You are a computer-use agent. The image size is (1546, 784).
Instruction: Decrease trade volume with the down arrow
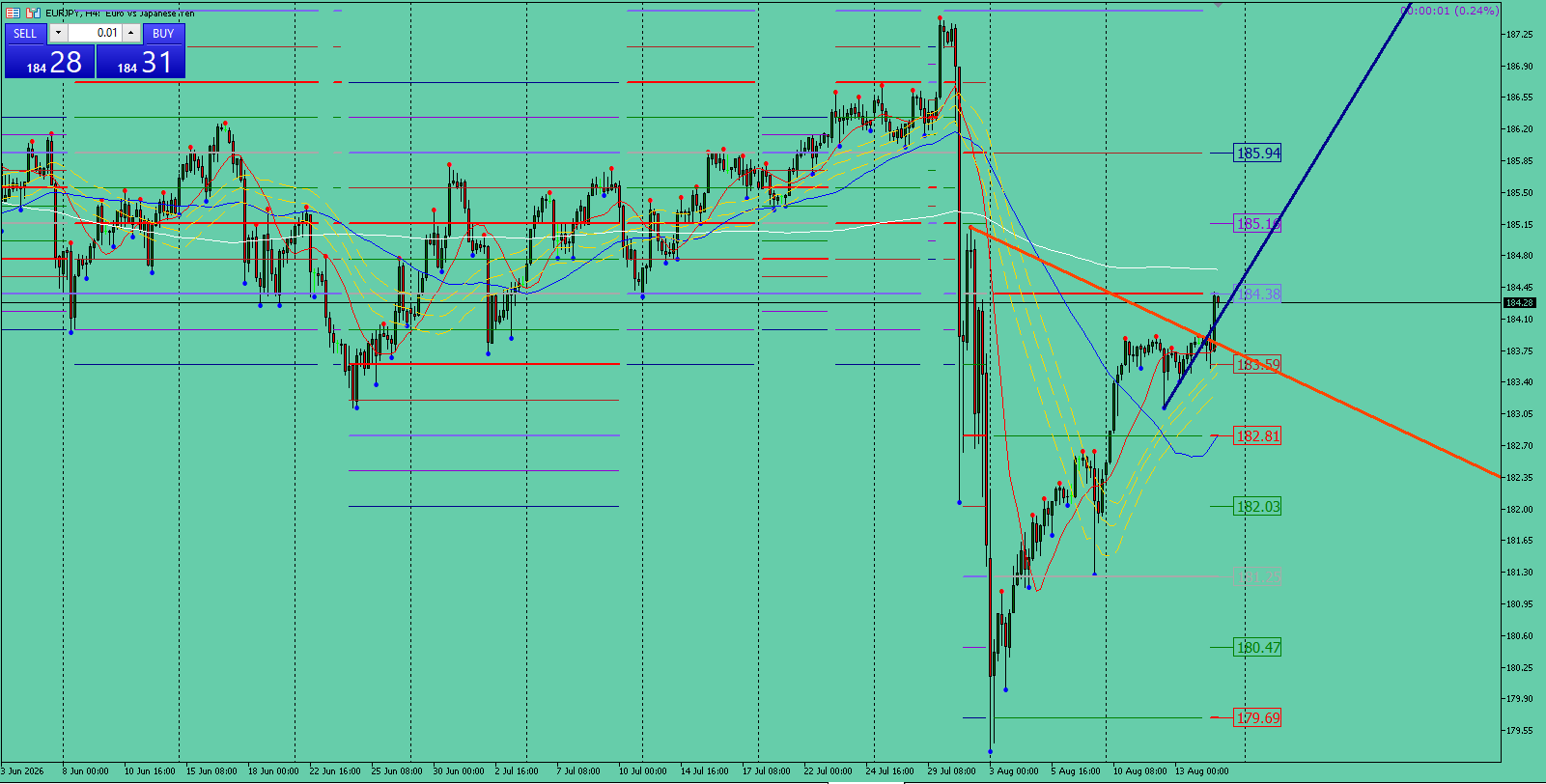point(58,33)
